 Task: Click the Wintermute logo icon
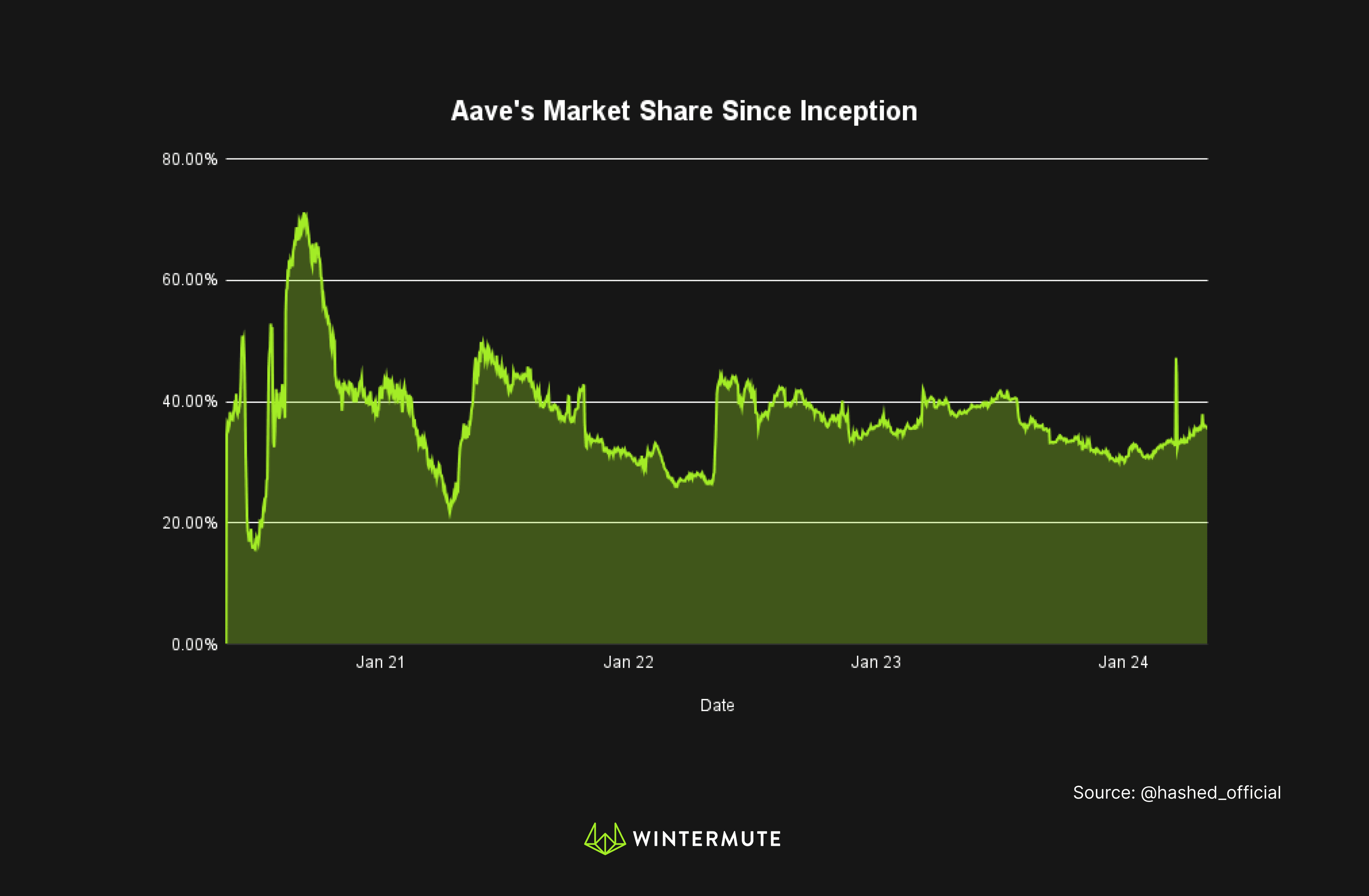click(x=605, y=839)
